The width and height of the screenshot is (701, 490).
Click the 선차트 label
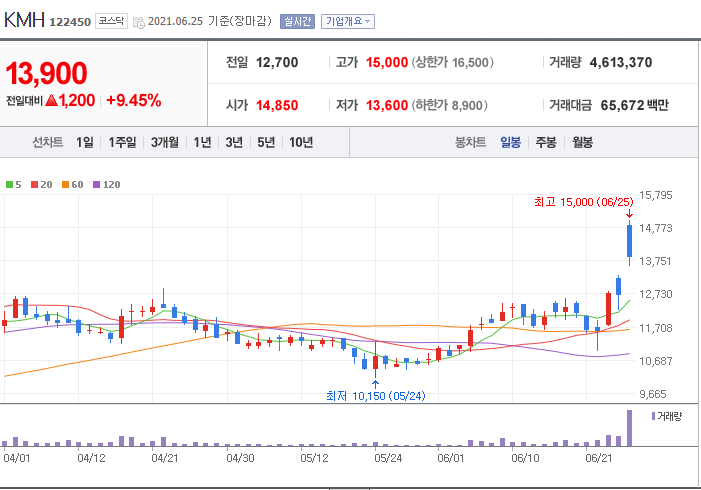47,142
